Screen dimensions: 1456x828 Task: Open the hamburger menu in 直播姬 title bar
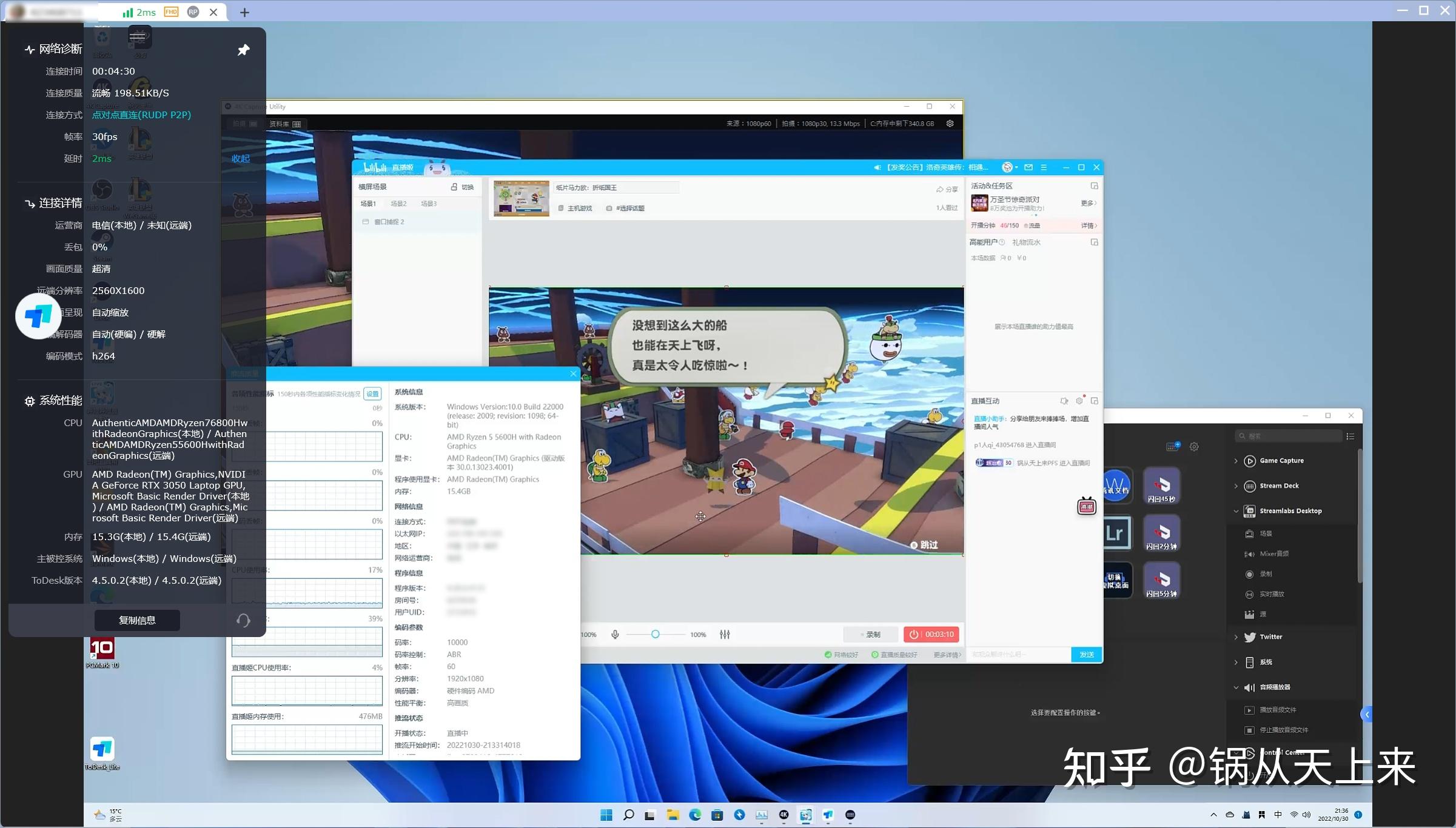click(x=1044, y=167)
